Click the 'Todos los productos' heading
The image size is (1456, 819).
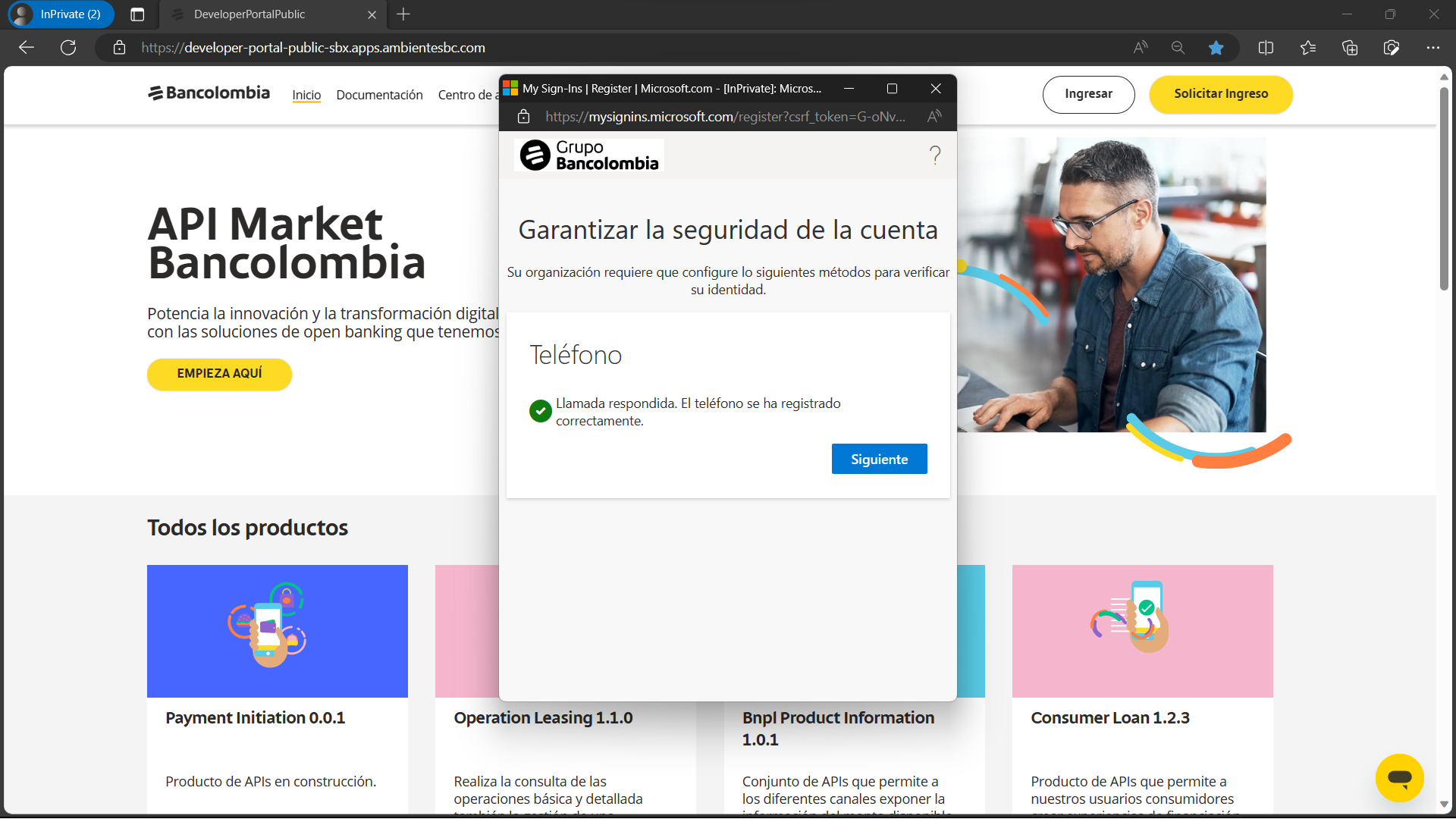coord(247,528)
